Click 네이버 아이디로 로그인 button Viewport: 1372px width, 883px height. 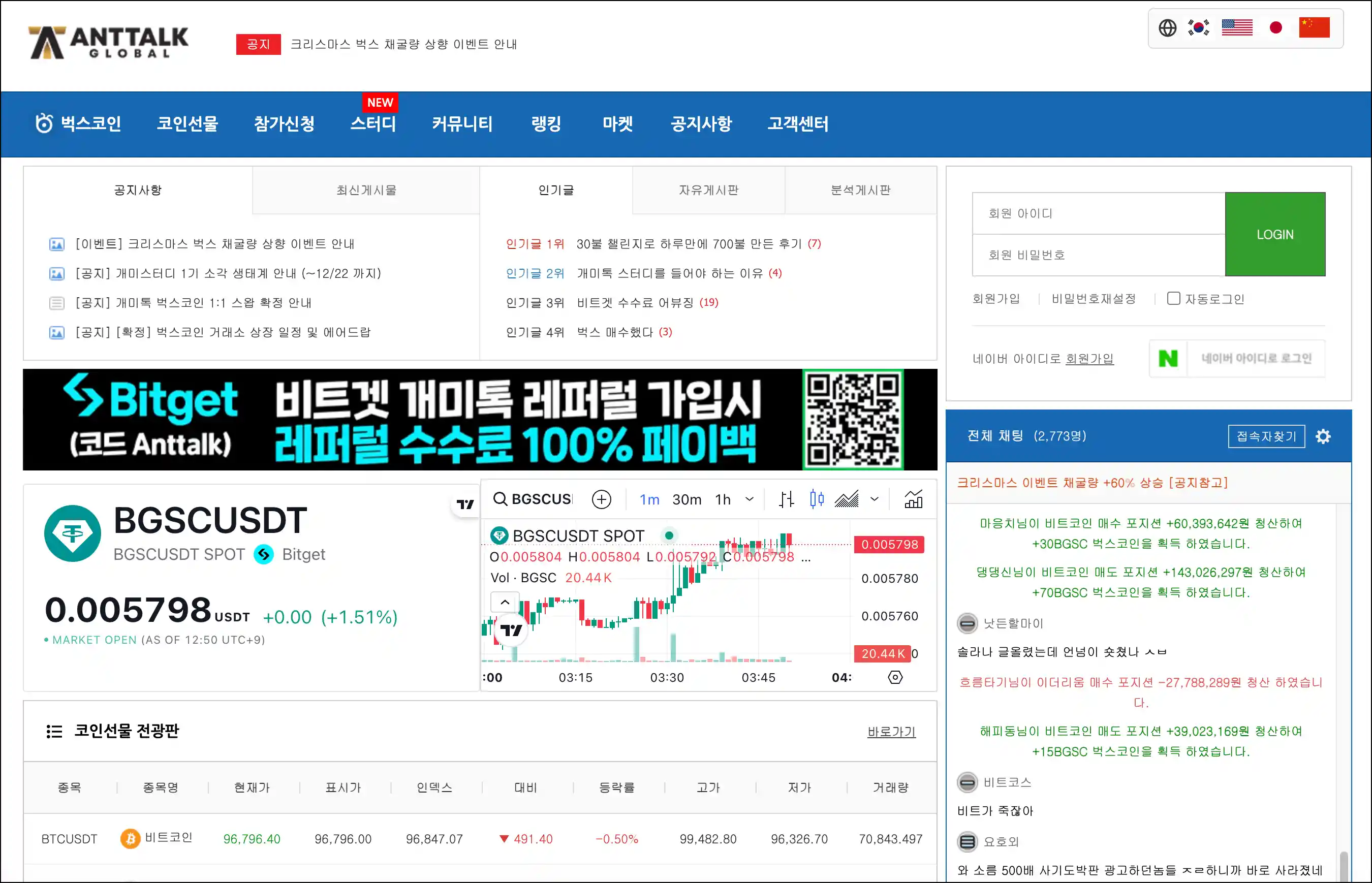[x=1237, y=358]
